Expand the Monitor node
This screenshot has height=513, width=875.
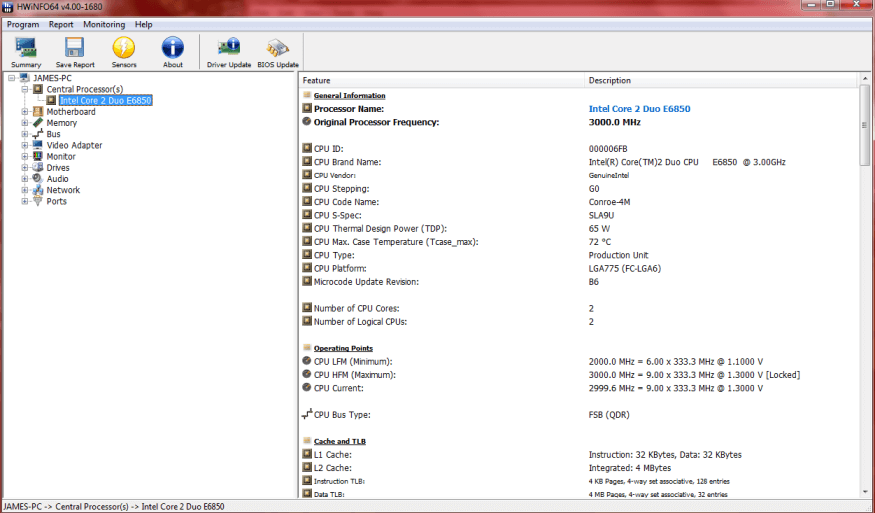pos(25,156)
